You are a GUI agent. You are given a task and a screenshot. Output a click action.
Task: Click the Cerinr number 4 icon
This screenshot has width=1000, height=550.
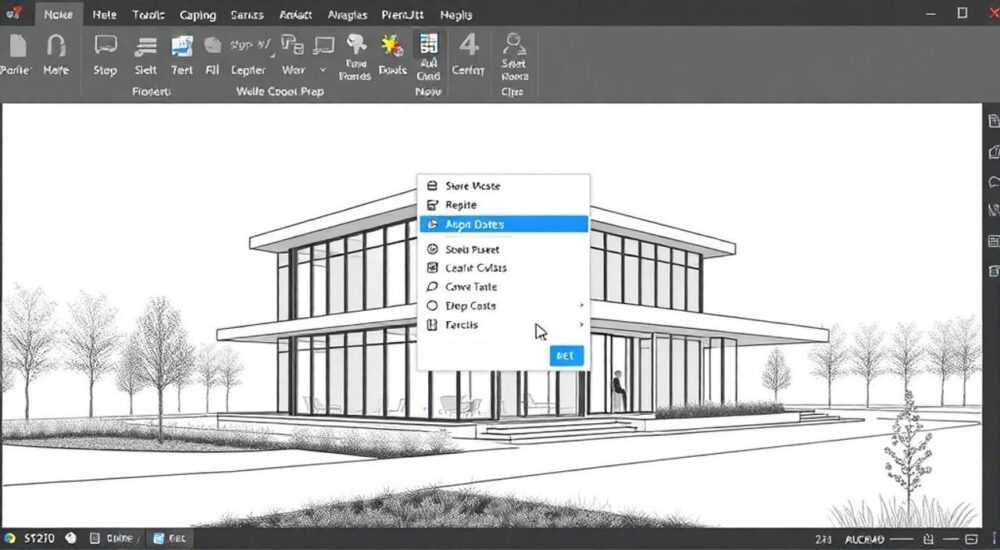point(469,45)
